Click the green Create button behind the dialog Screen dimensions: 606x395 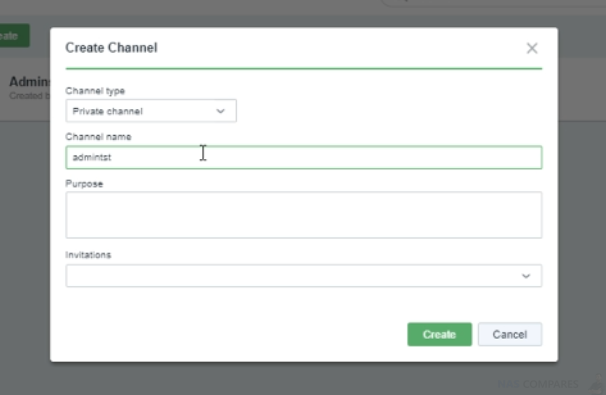(14, 36)
